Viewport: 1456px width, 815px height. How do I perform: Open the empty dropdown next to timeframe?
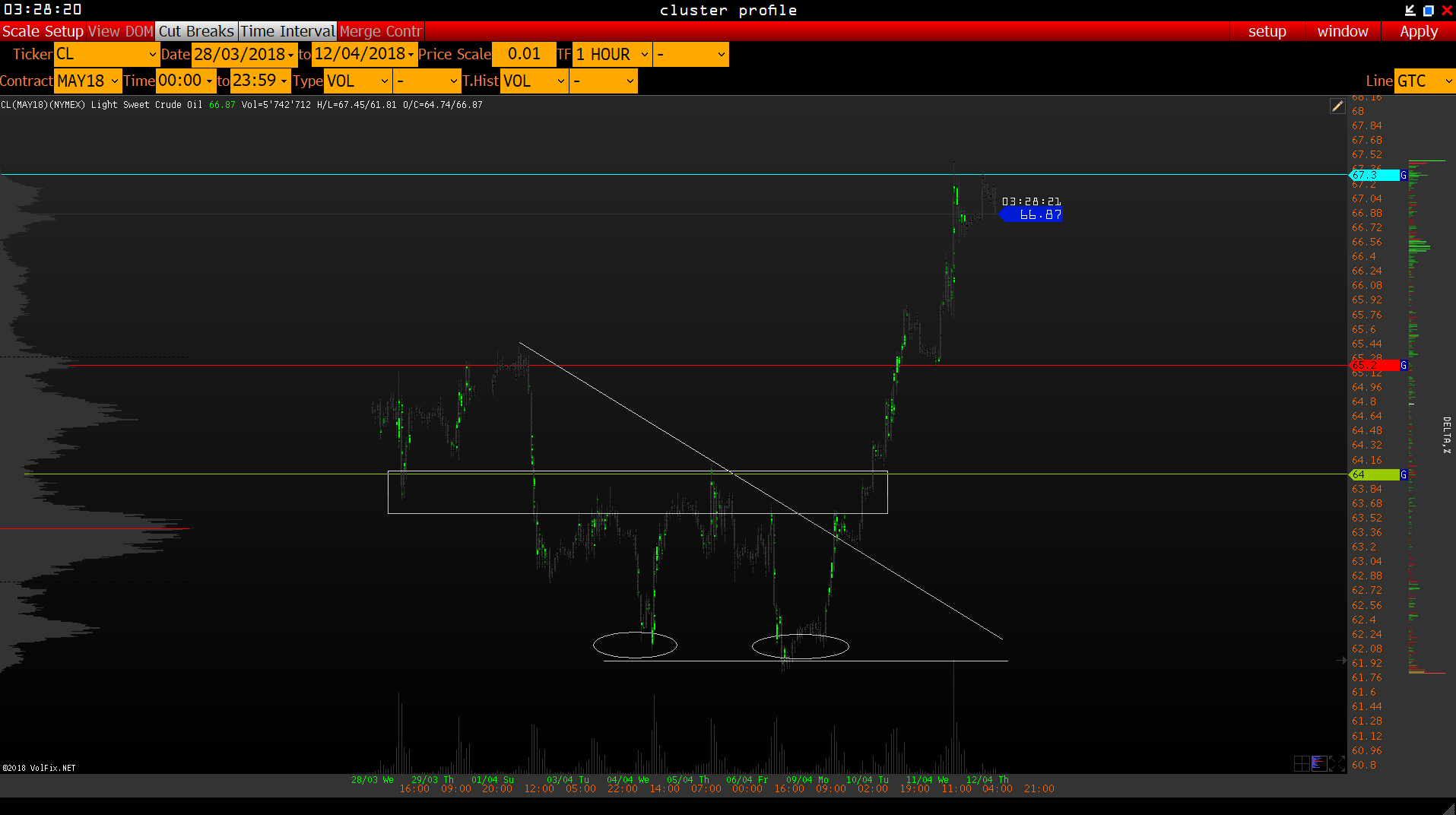[691, 55]
